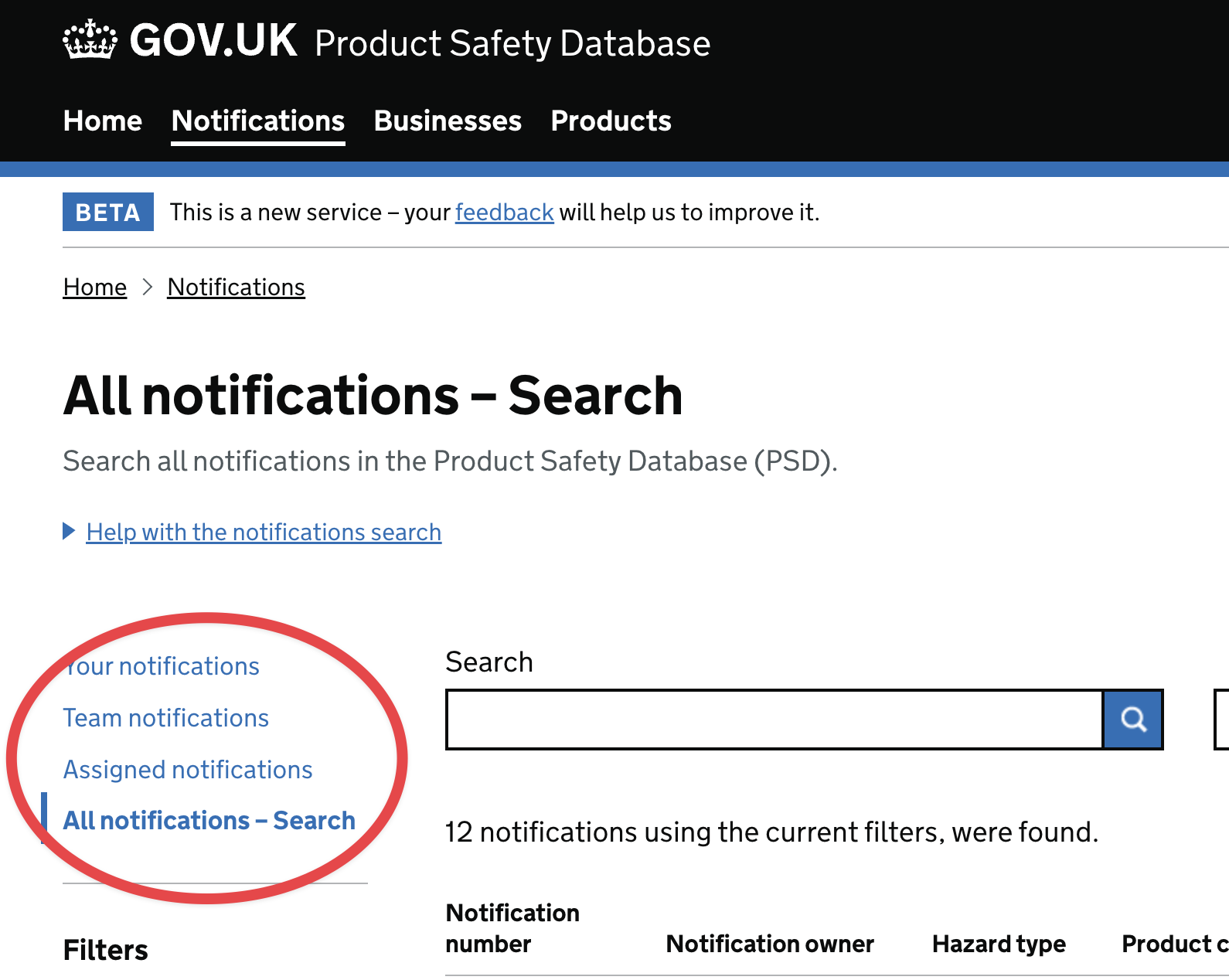Screen dimensions: 1229x980
Task: Select All notifications – Search sidebar item
Action: click(x=209, y=820)
